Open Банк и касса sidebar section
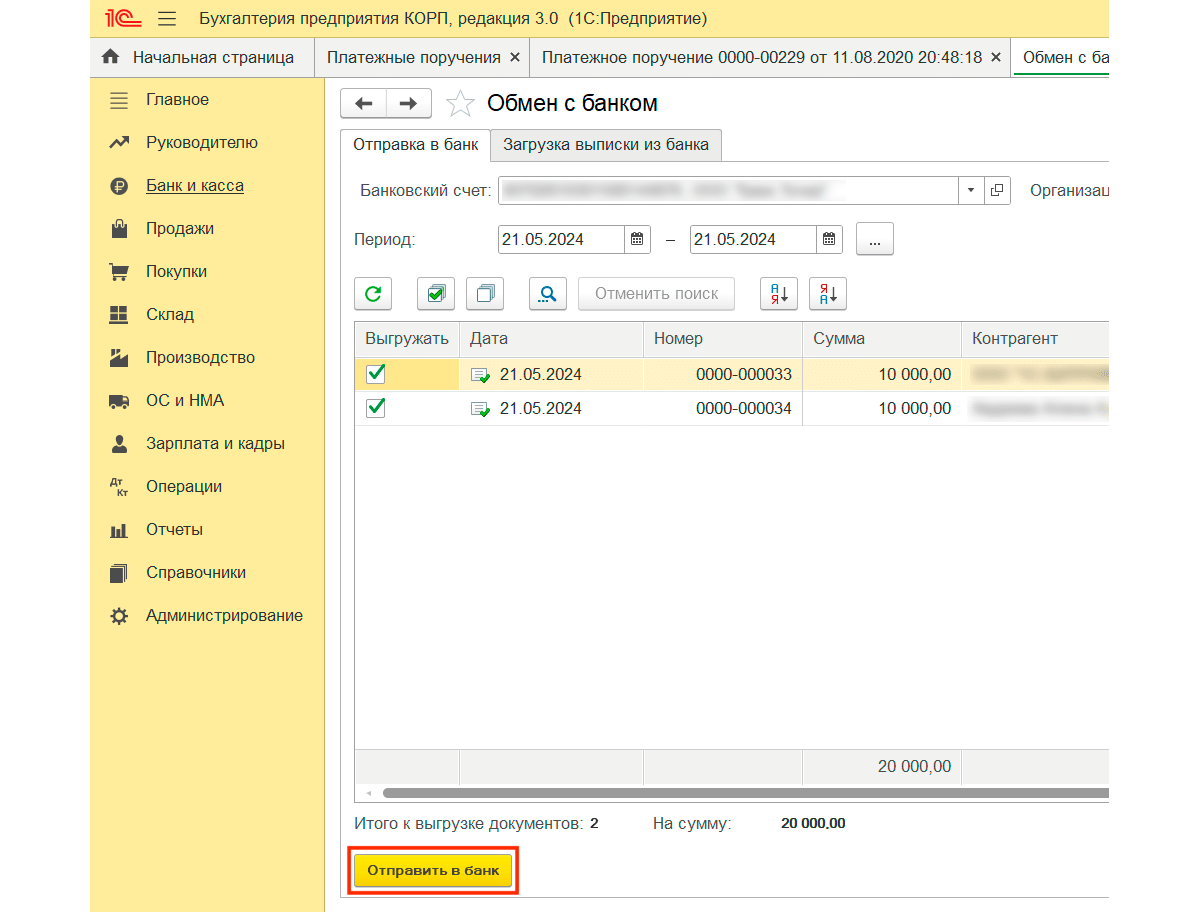The height and width of the screenshot is (912, 1200). click(x=194, y=186)
